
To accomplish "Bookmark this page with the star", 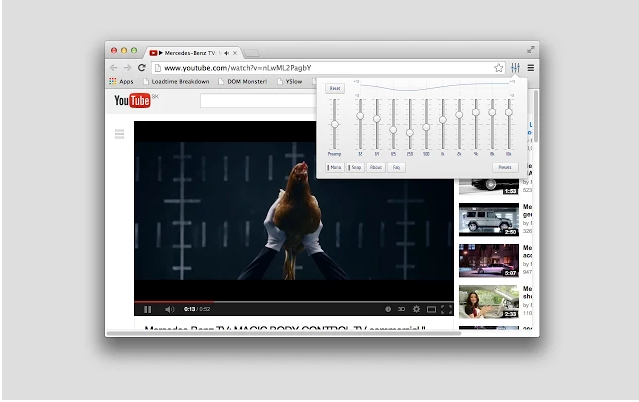I will 498,68.
